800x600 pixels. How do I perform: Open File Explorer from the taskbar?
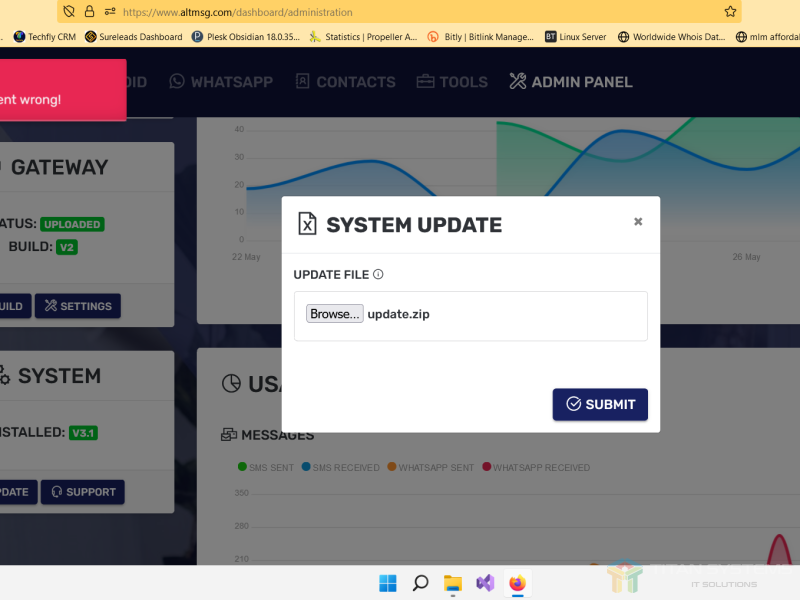coord(452,583)
